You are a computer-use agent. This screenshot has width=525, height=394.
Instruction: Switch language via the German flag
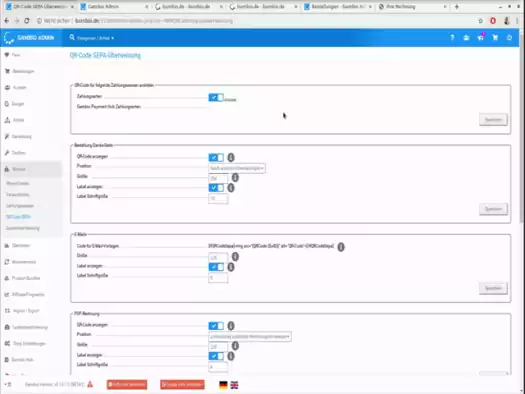point(223,385)
